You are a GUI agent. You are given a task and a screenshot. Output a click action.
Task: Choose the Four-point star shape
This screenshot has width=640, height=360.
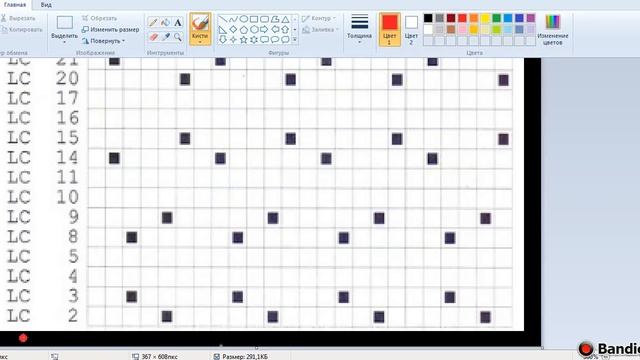233,40
